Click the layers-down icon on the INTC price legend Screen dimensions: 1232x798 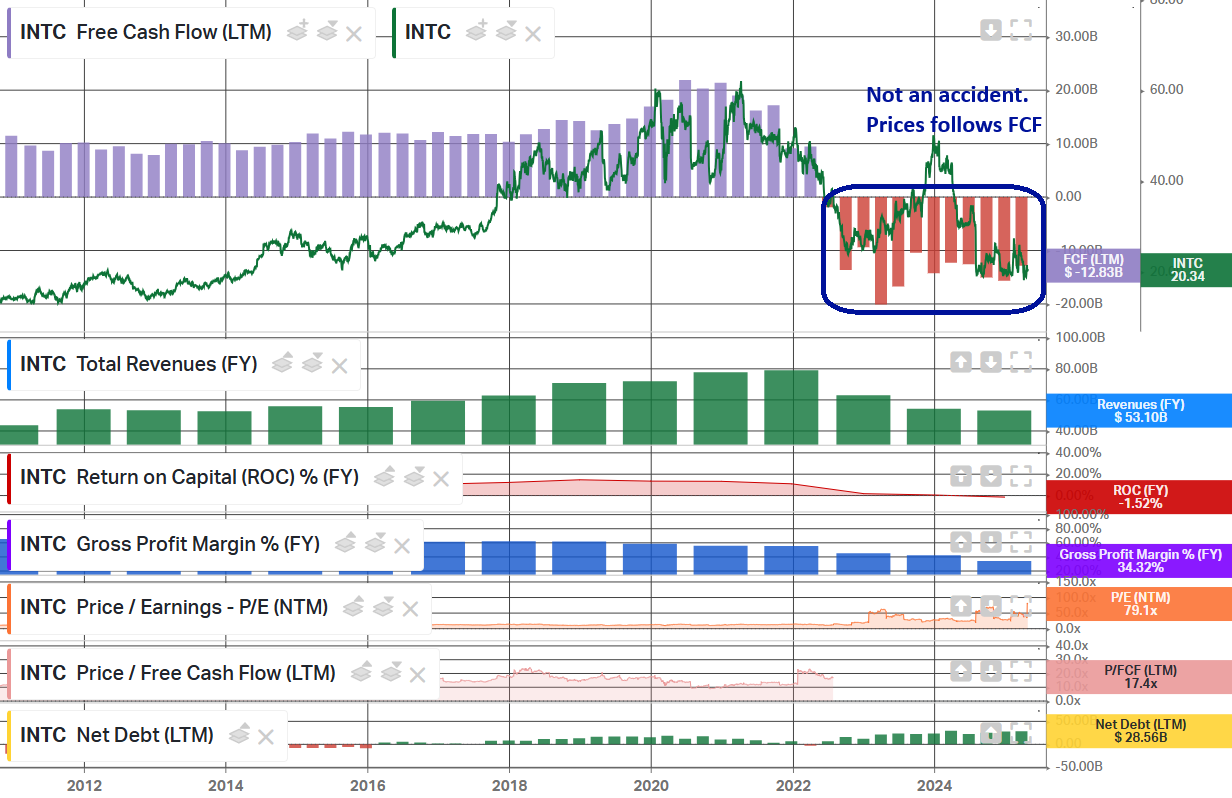click(506, 32)
